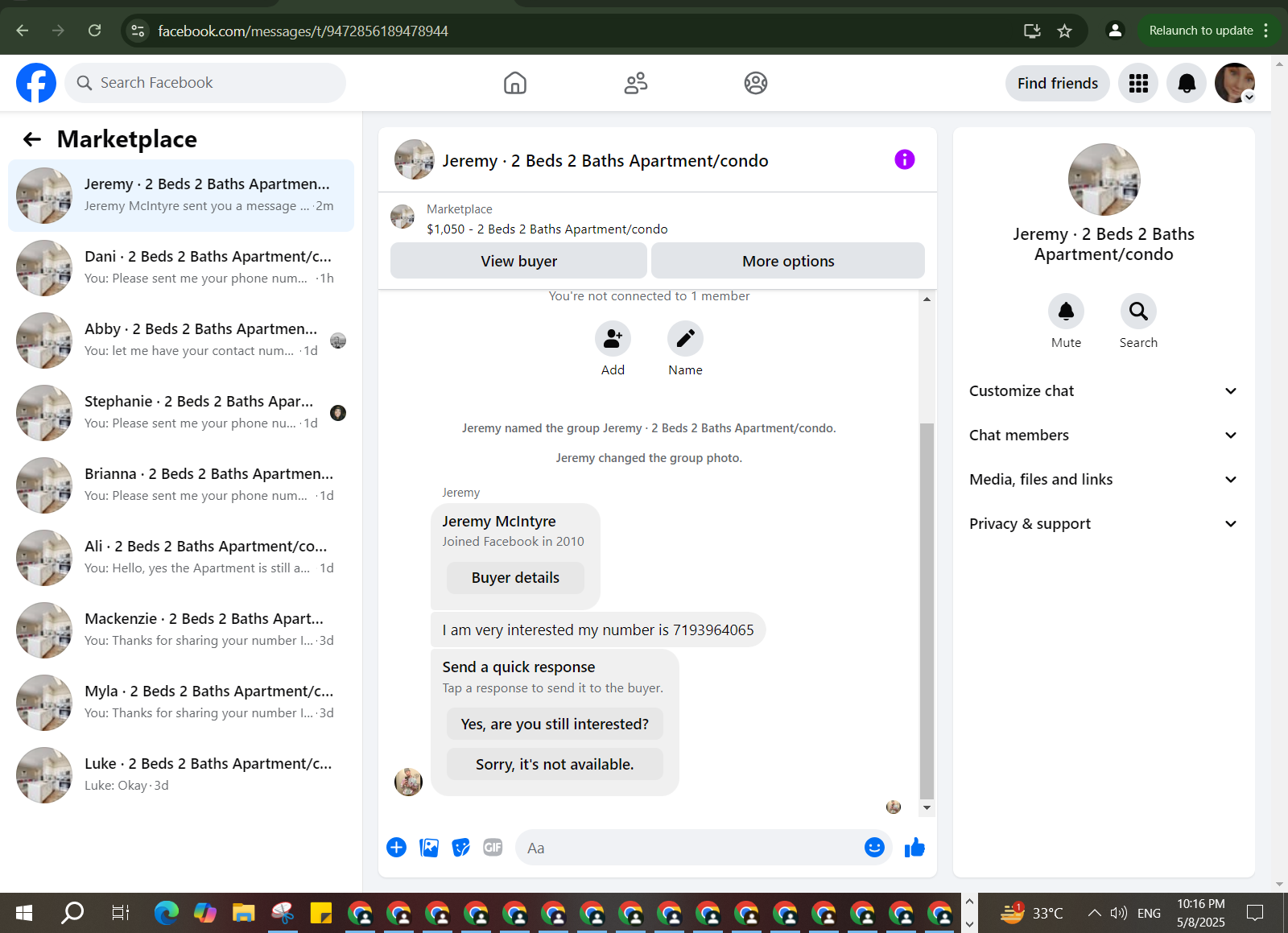Image resolution: width=1288 pixels, height=933 pixels.
Task: Show hidden system tray icons
Action: tap(1094, 913)
